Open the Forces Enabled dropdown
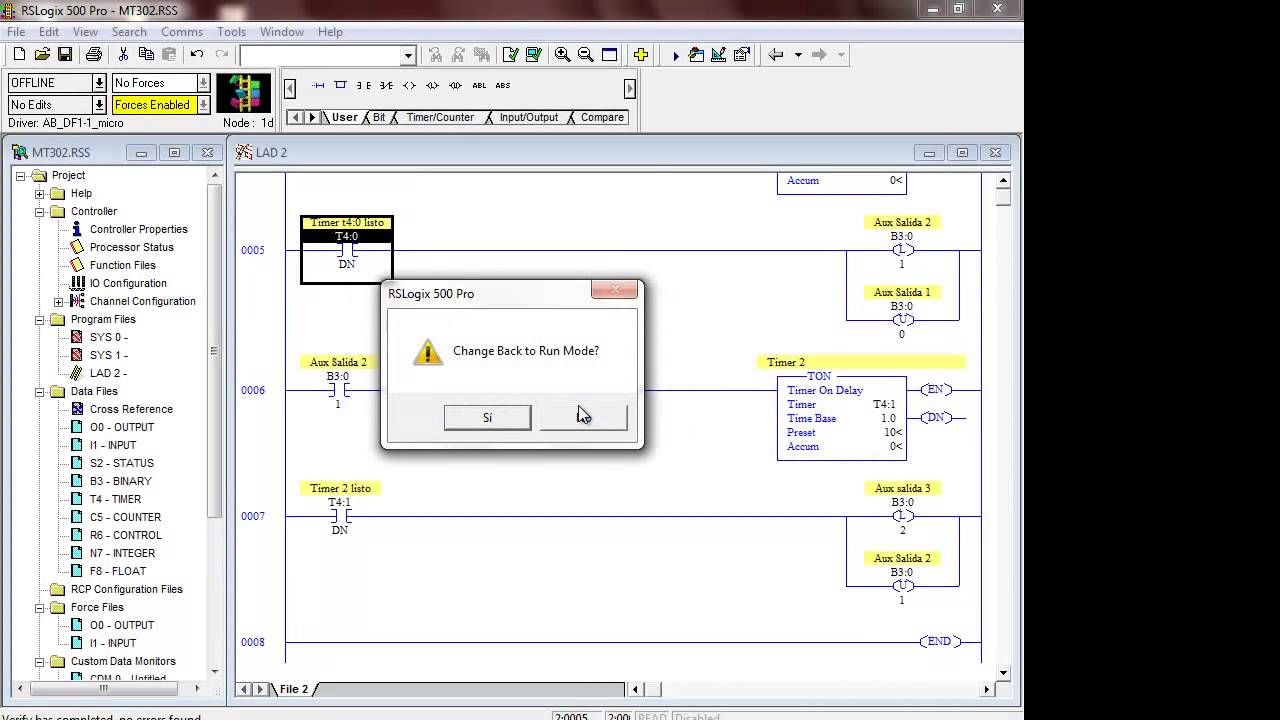The height and width of the screenshot is (720, 1280). coord(203,105)
